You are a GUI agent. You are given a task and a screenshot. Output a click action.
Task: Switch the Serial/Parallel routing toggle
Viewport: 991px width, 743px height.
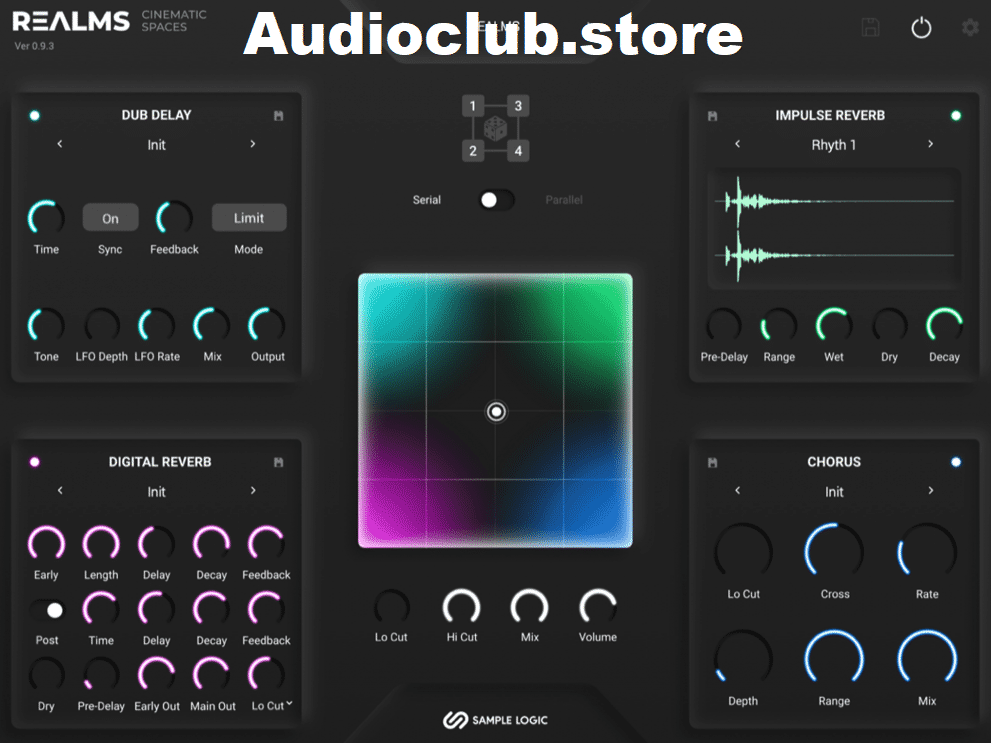496,200
